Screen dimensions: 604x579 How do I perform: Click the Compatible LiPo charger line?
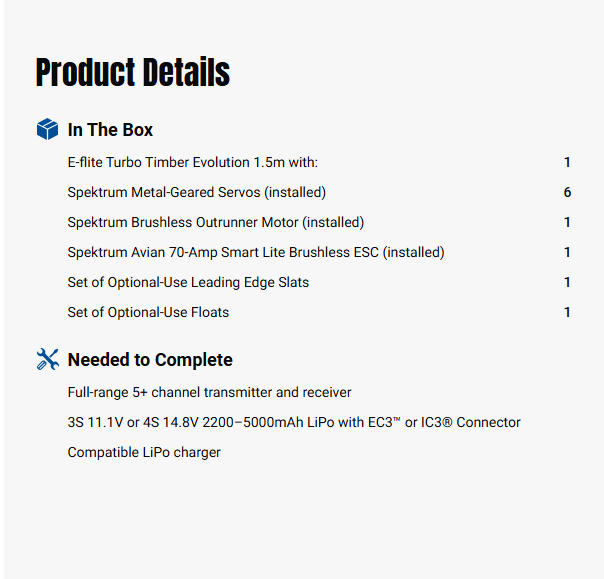point(144,452)
